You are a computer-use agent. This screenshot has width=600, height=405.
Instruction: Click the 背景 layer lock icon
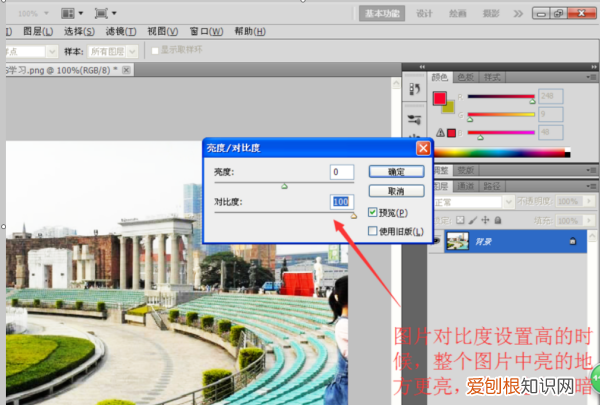[x=572, y=241]
